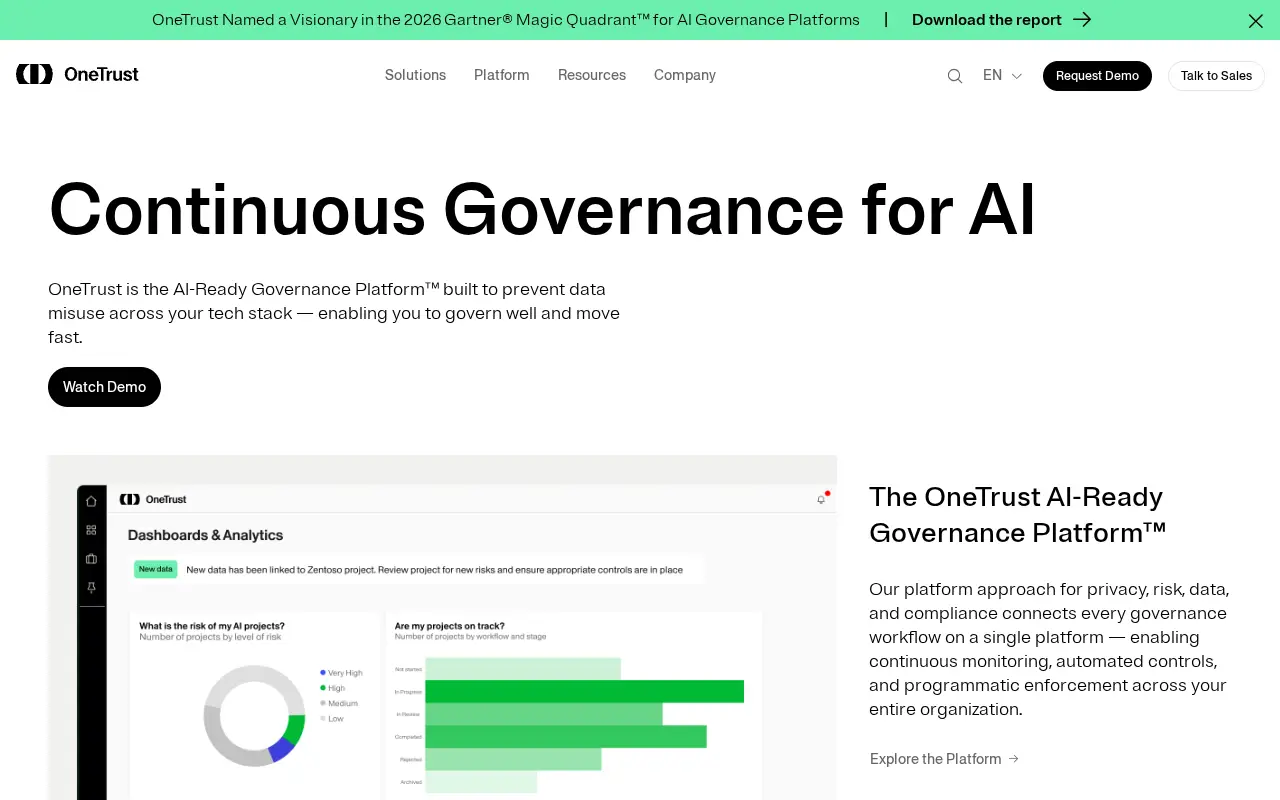The image size is (1280, 800).
Task: Click the Gartner Magic Quadrant announcement text
Action: pos(506,20)
